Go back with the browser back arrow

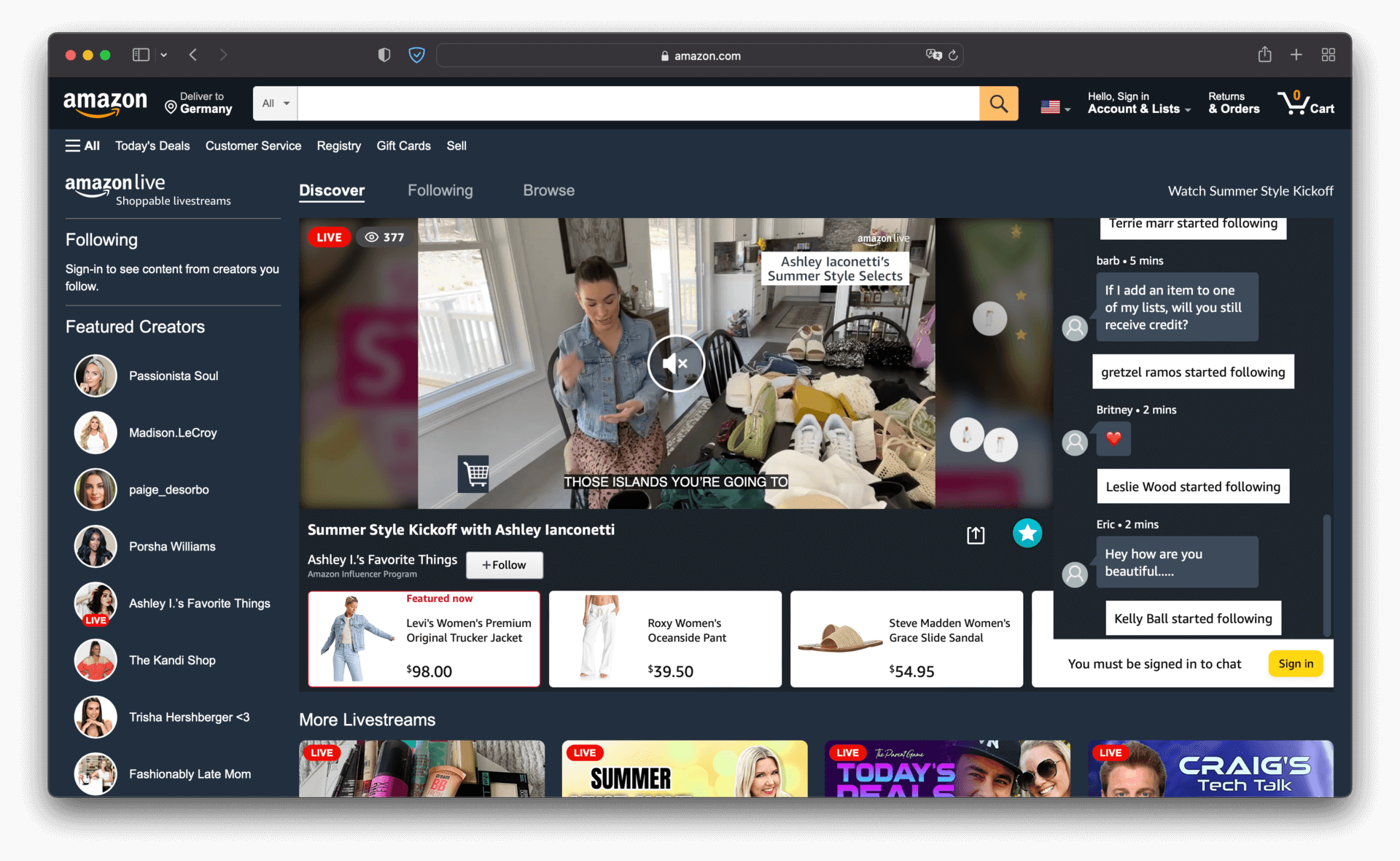click(193, 55)
